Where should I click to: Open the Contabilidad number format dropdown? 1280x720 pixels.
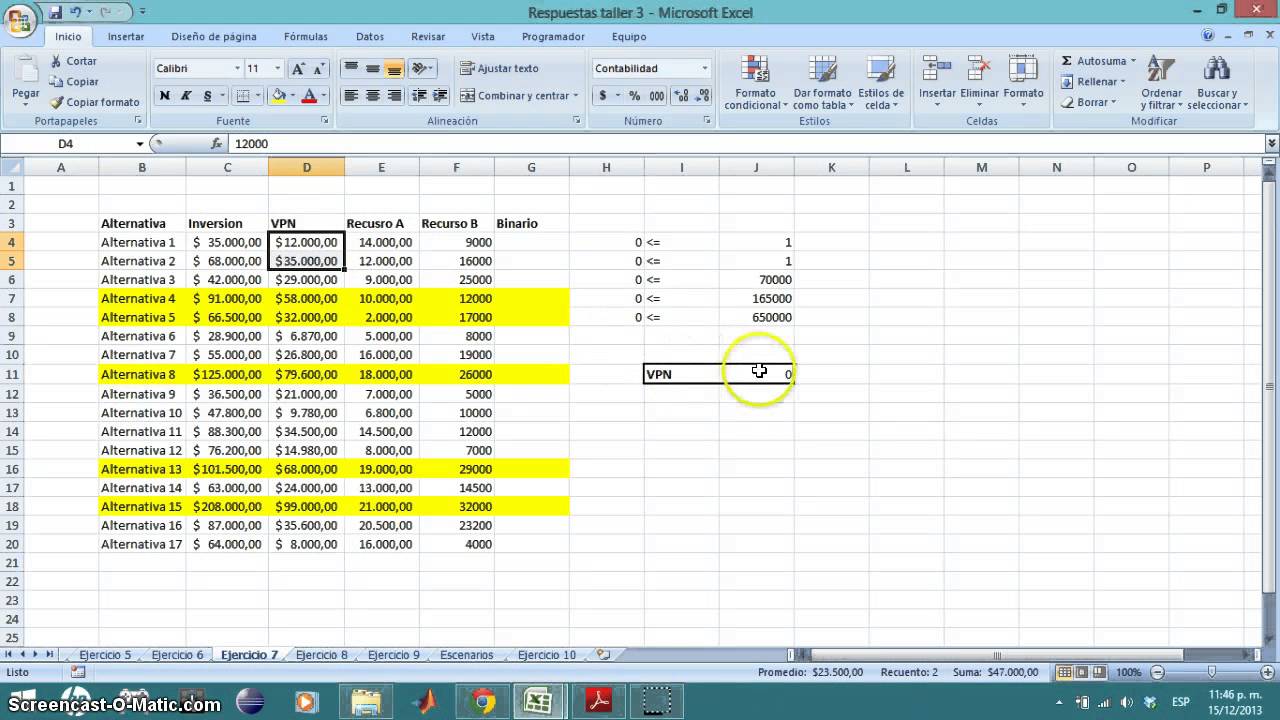point(704,68)
